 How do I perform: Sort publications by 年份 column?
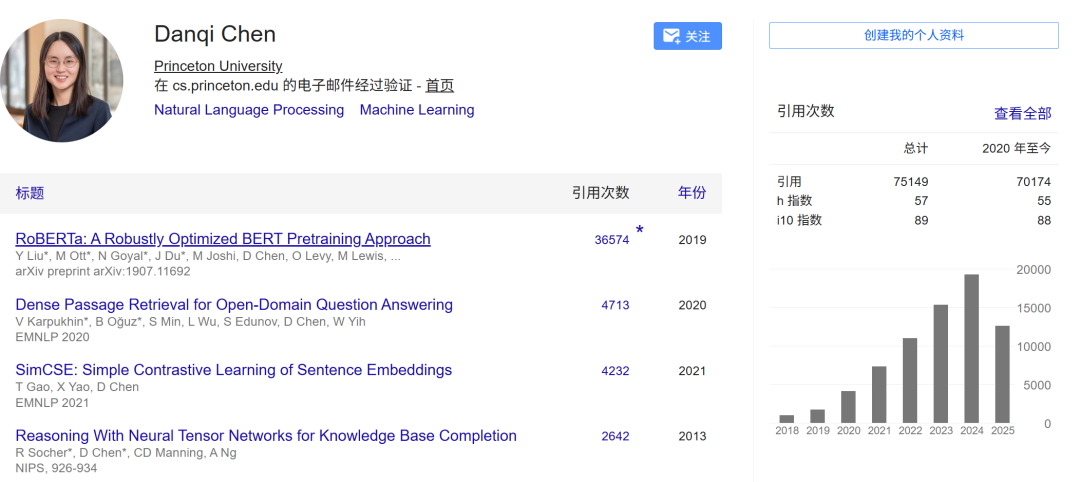tap(692, 193)
